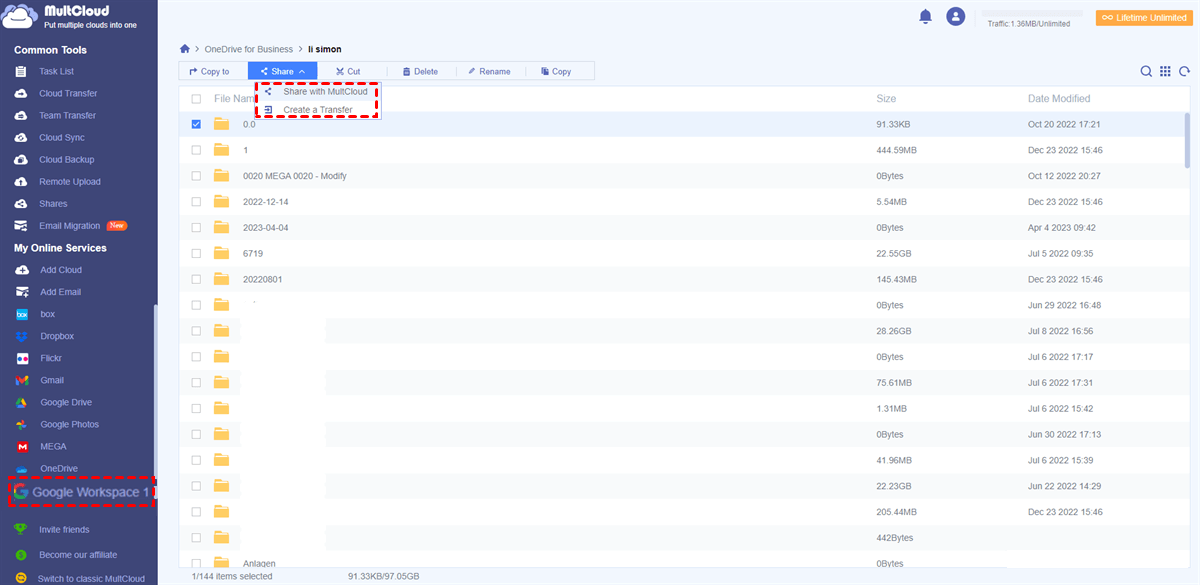Click the li simon breadcrumb
Viewport: 1200px width, 585px height.
(325, 49)
